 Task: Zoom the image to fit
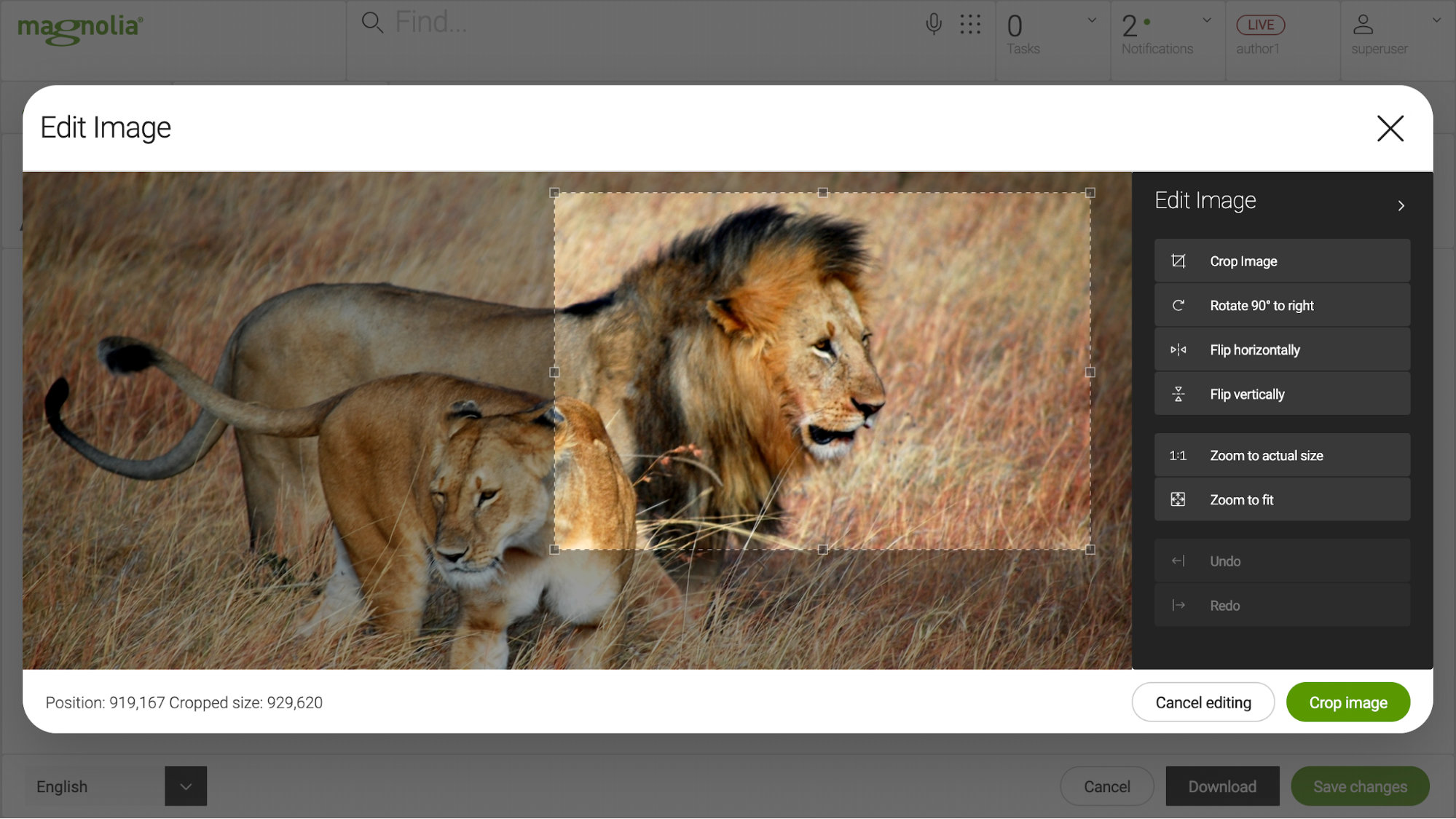tap(1280, 499)
